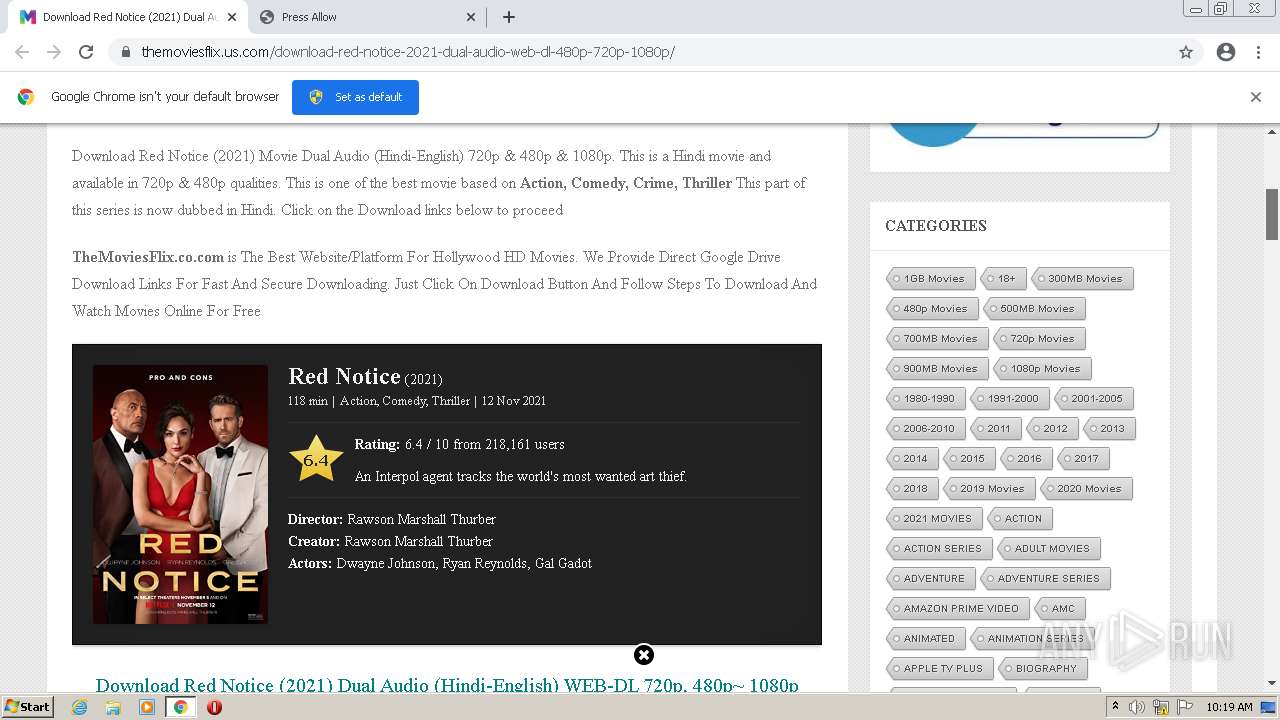Select the 2020 Movies tag
Screen dimensions: 1280x720
point(1084,489)
